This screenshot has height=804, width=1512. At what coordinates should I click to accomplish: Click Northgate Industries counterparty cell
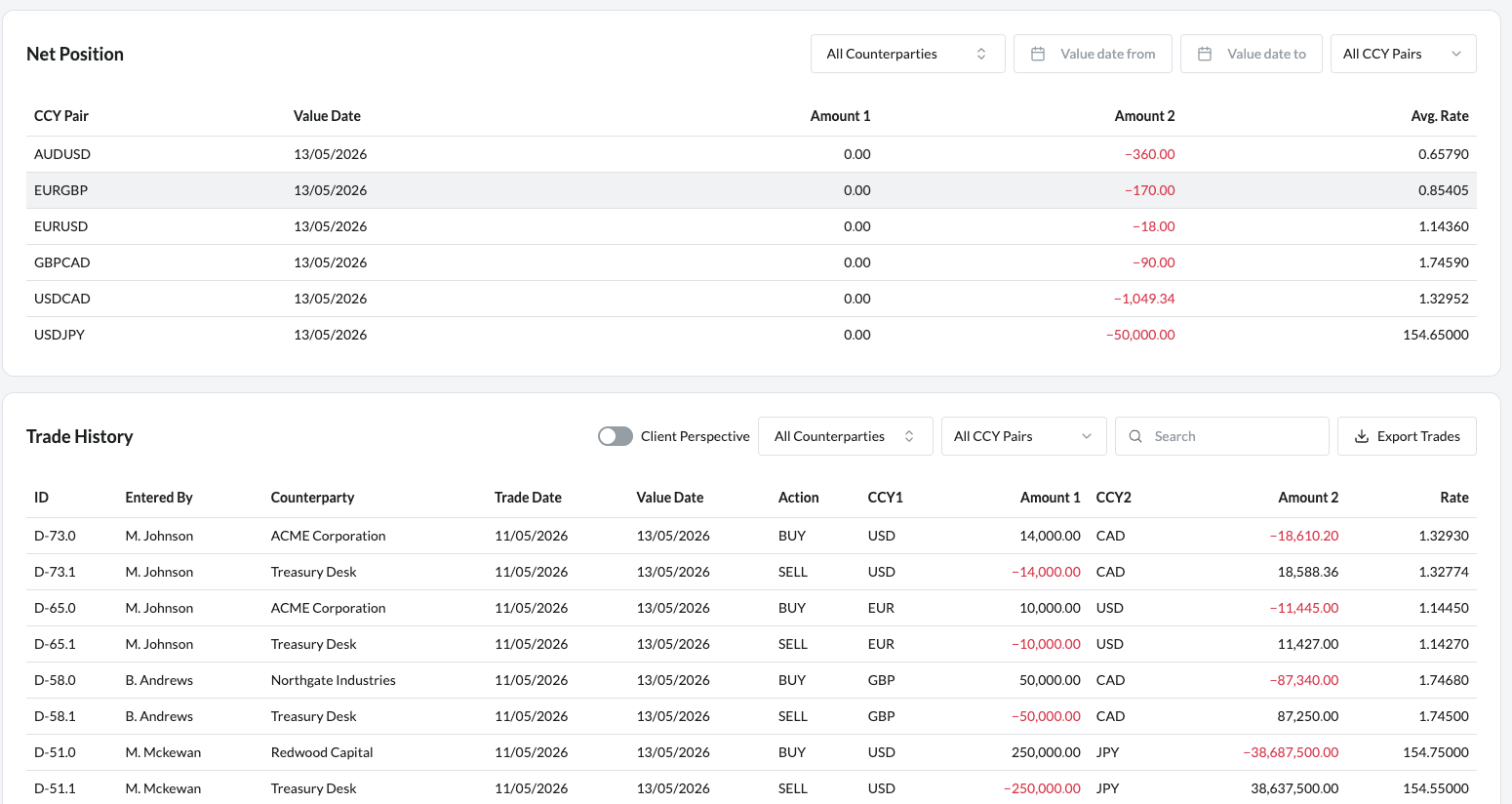pos(334,680)
